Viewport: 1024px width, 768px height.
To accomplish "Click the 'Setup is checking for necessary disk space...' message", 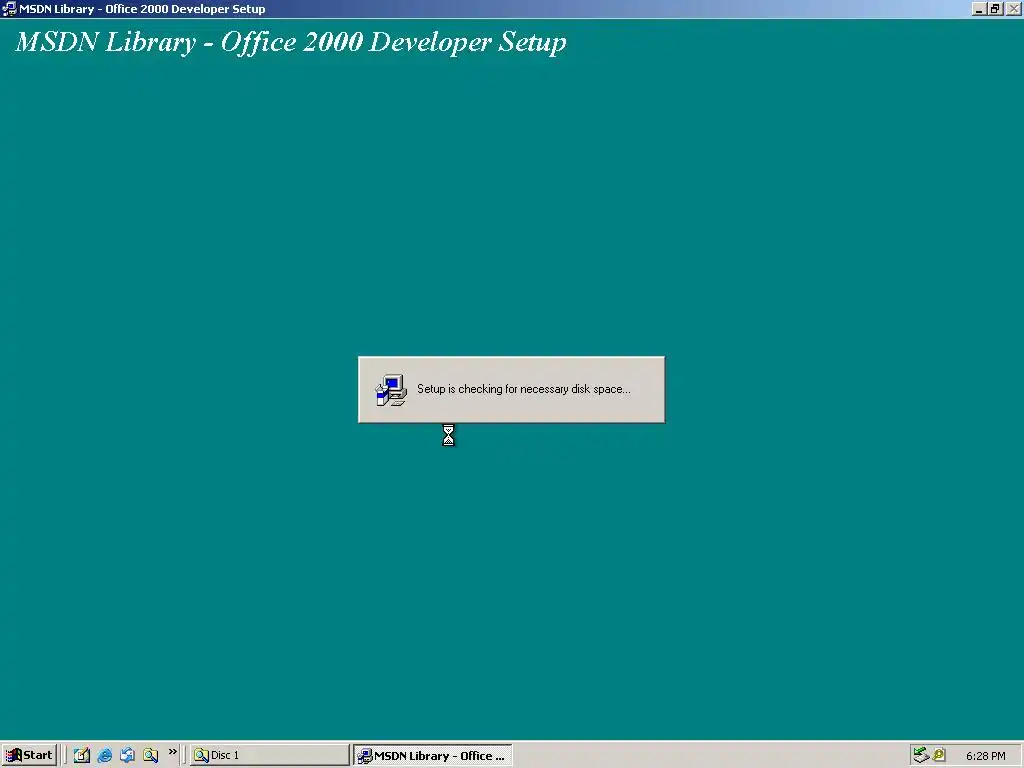I will point(524,389).
